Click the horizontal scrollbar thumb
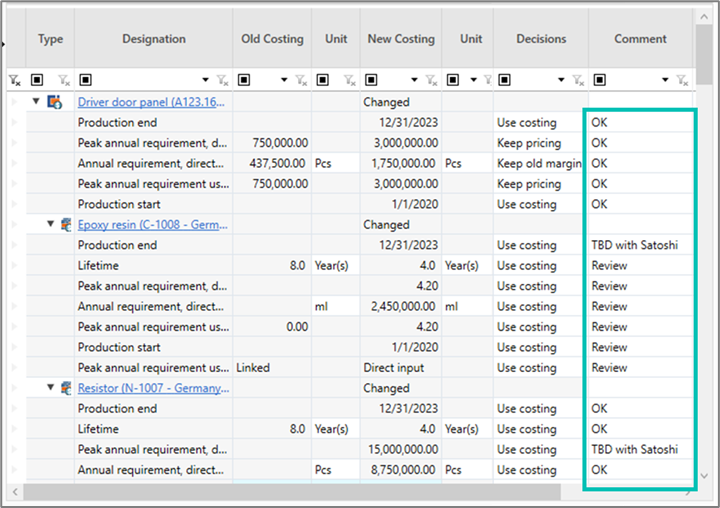The image size is (720, 508). 292,492
